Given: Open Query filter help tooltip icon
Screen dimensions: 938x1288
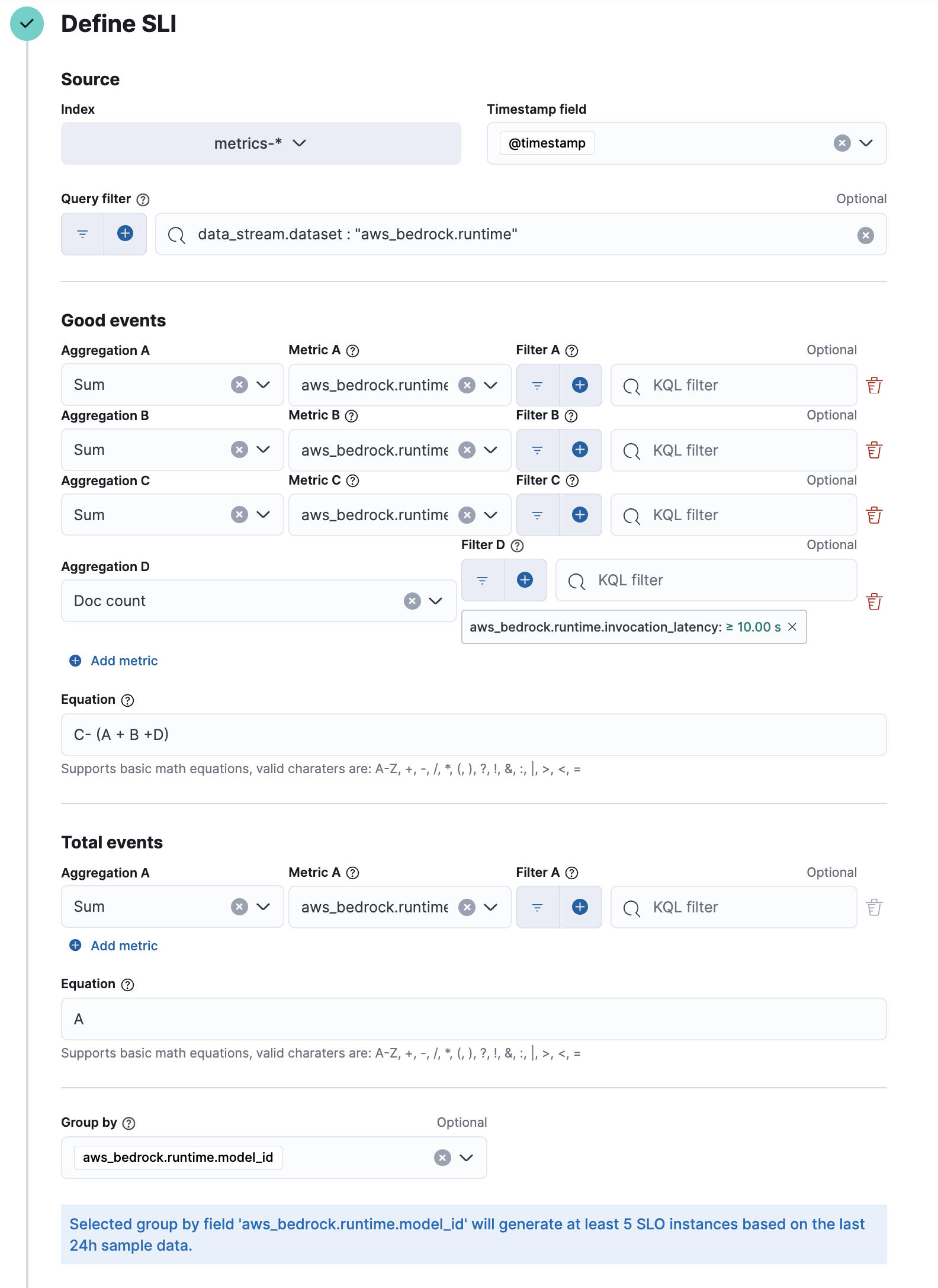Looking at the screenshot, I should (x=143, y=200).
